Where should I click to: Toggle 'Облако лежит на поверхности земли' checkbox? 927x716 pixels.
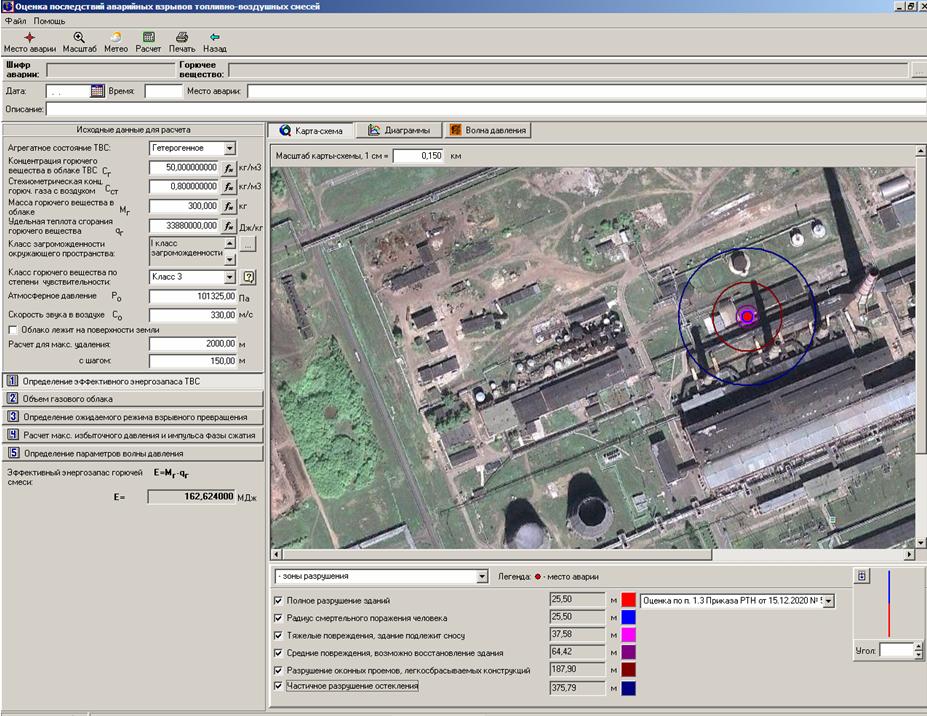coord(12,329)
